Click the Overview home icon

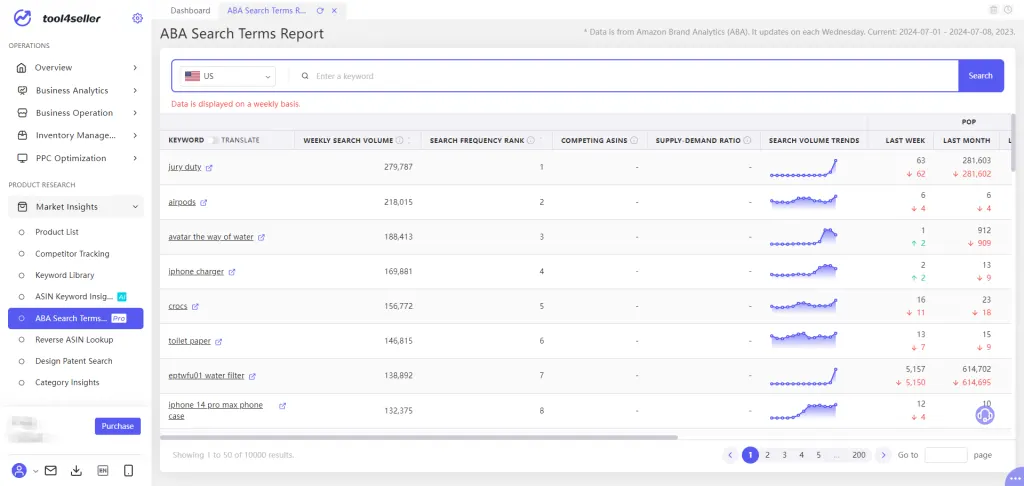(22, 68)
